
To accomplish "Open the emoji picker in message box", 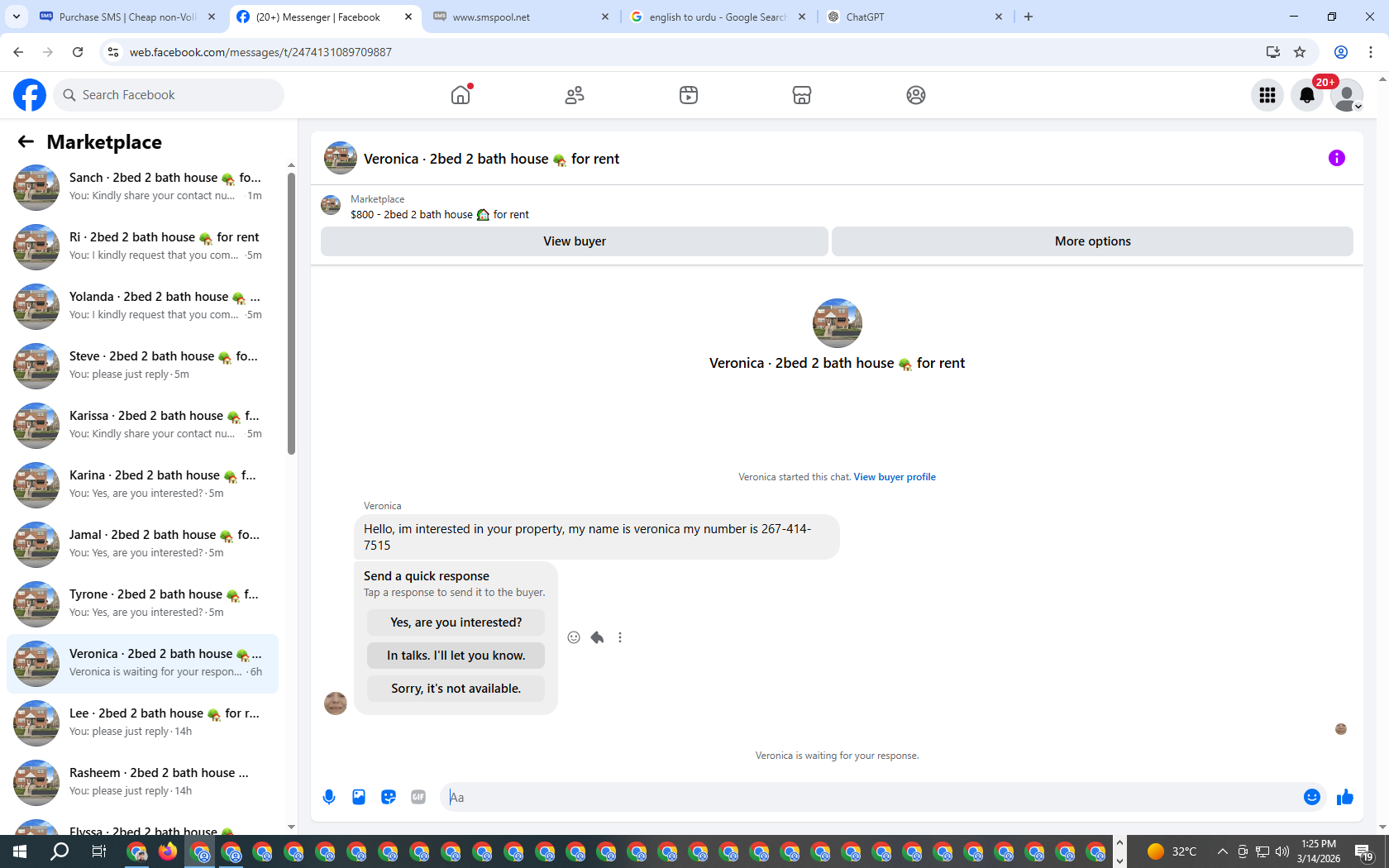I will tap(1312, 797).
